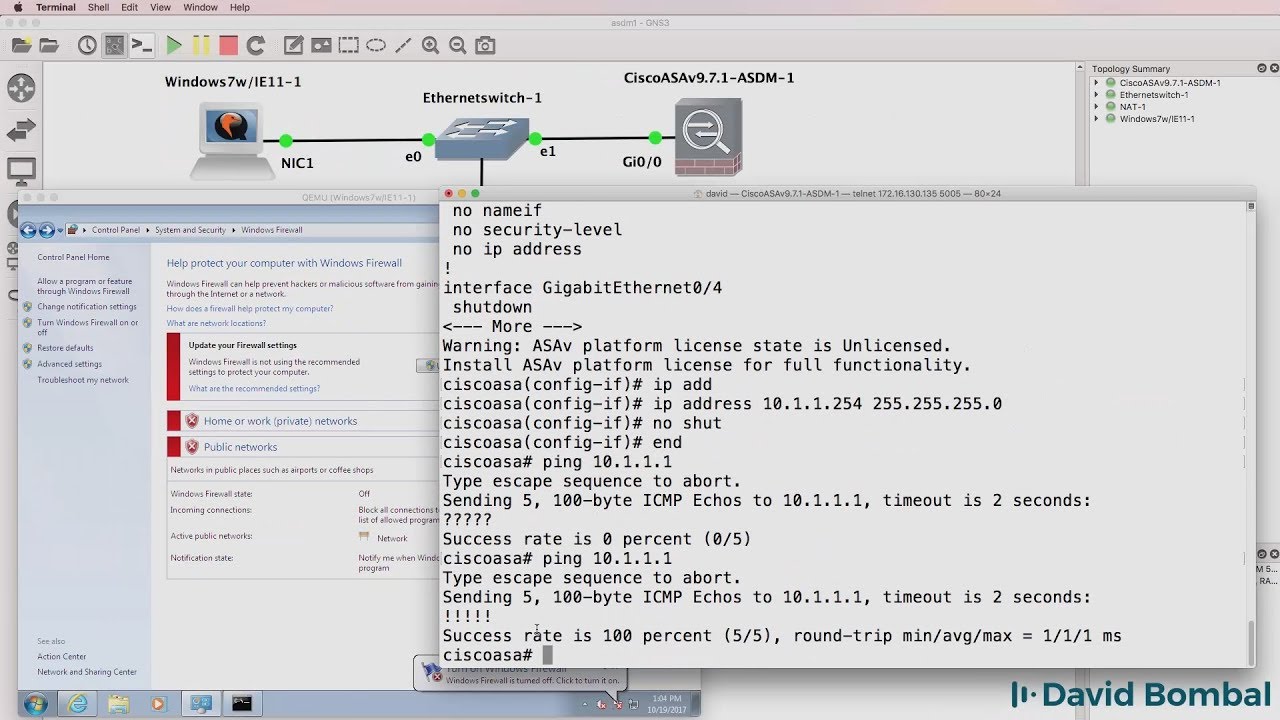Select the Ethernetswitch-1 node on canvas
Image resolution: width=1280 pixels, height=720 pixels.
point(484,139)
